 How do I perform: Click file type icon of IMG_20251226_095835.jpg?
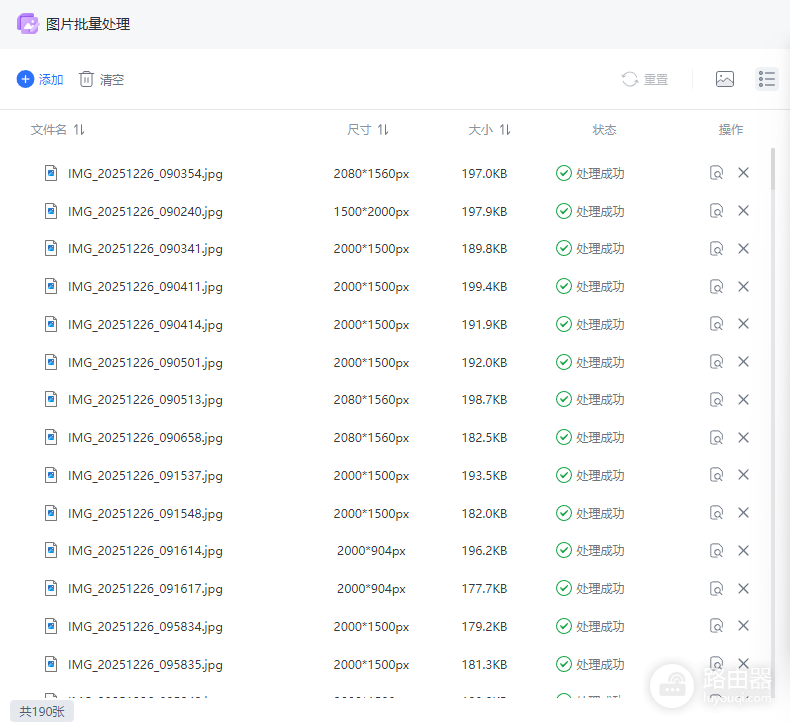click(51, 664)
